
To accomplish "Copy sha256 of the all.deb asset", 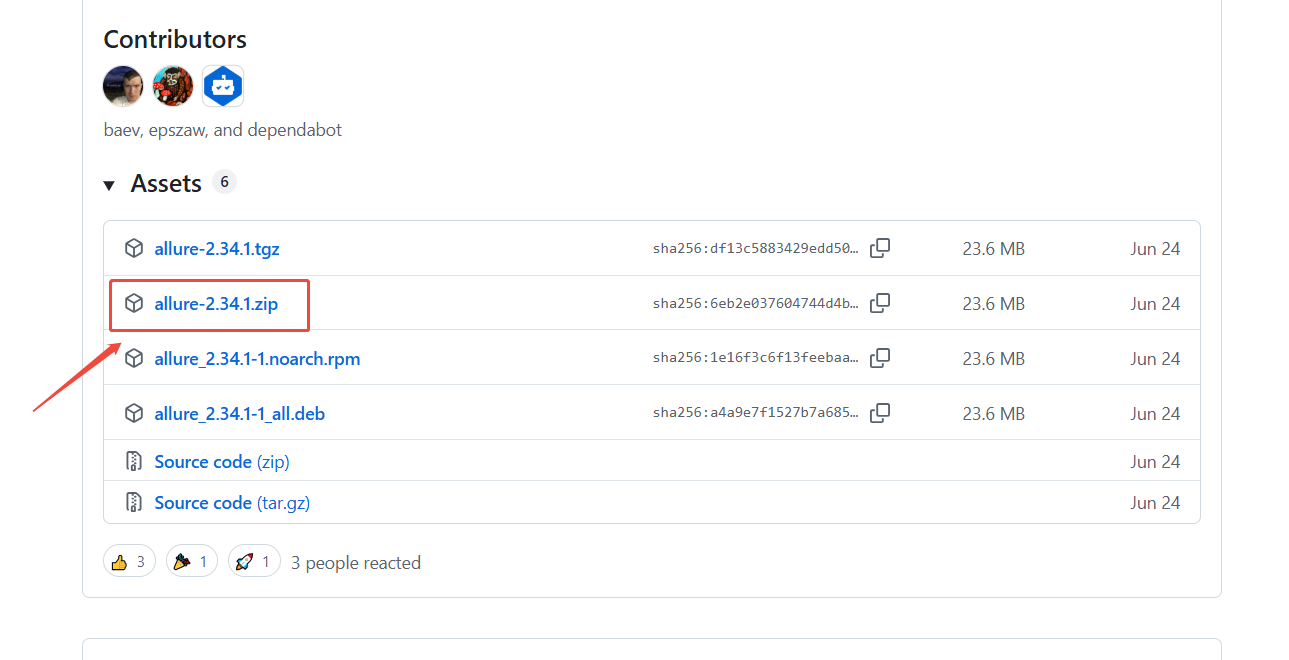I will point(880,414).
